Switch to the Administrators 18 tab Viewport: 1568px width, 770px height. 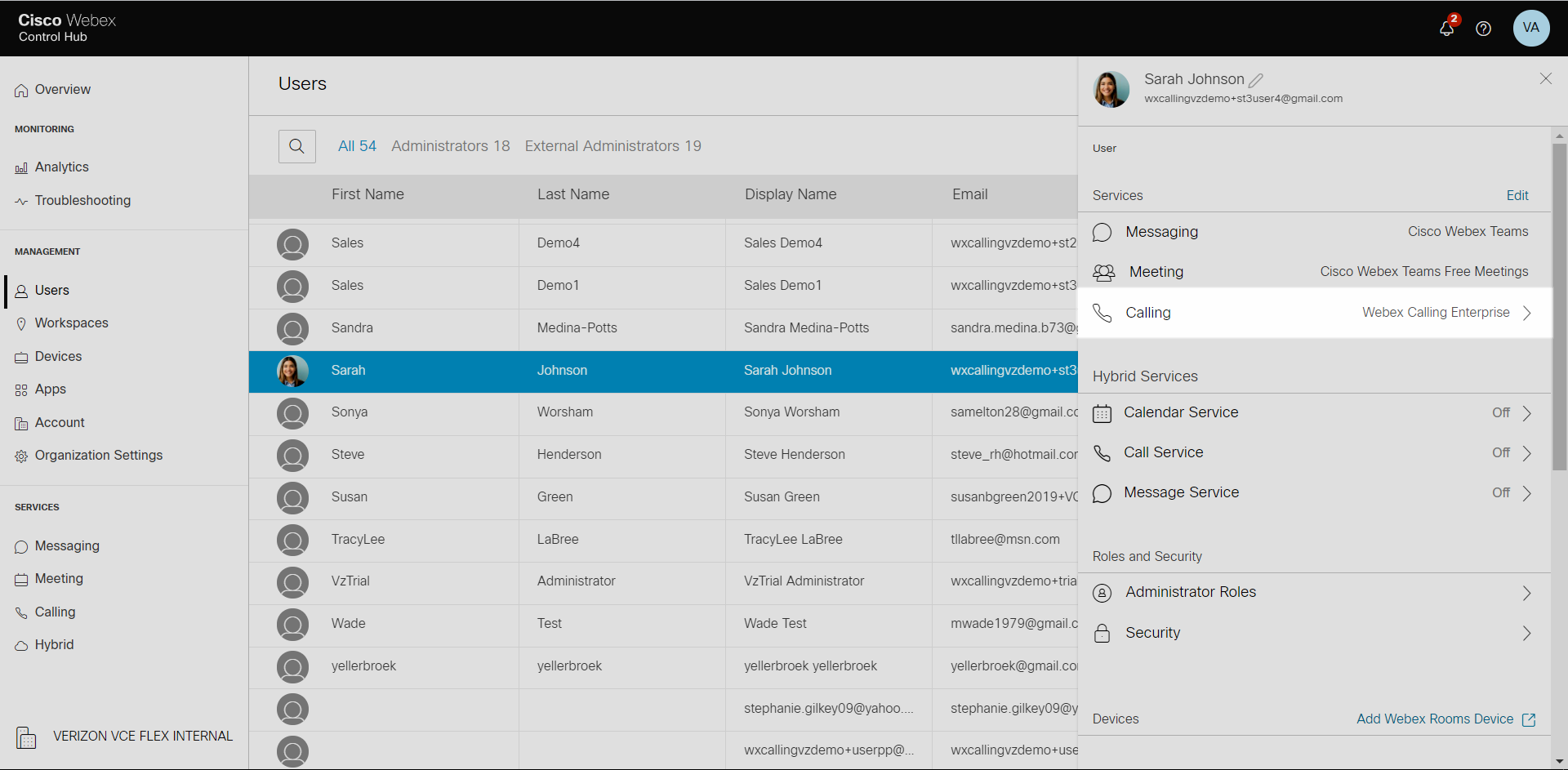point(450,146)
